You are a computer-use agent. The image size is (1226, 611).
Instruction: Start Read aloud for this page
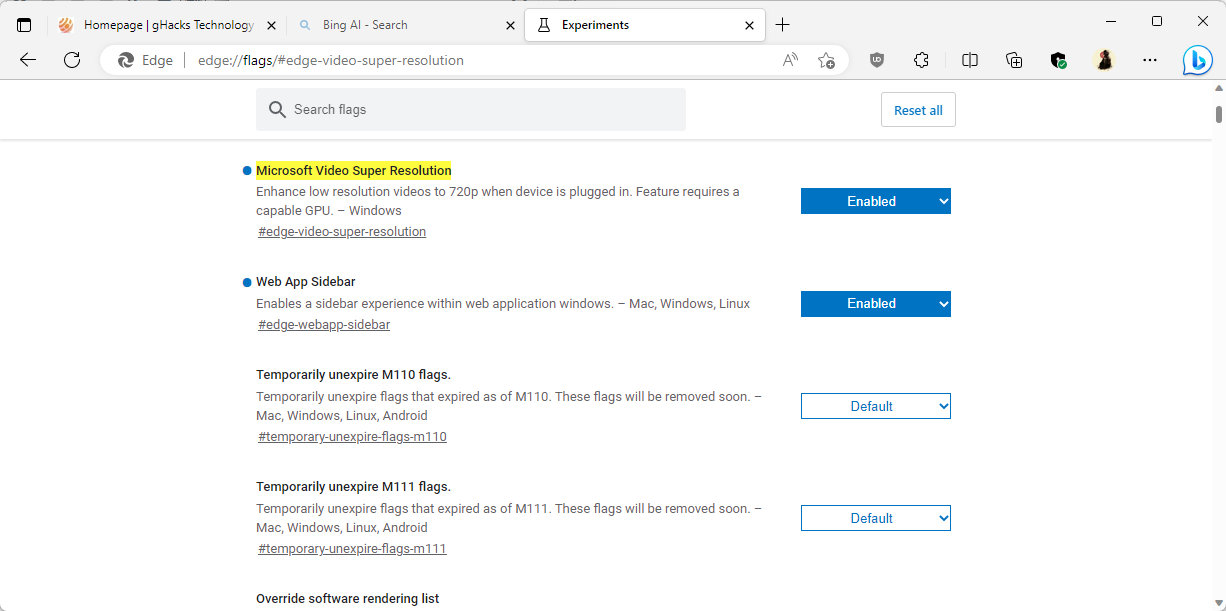(x=789, y=60)
